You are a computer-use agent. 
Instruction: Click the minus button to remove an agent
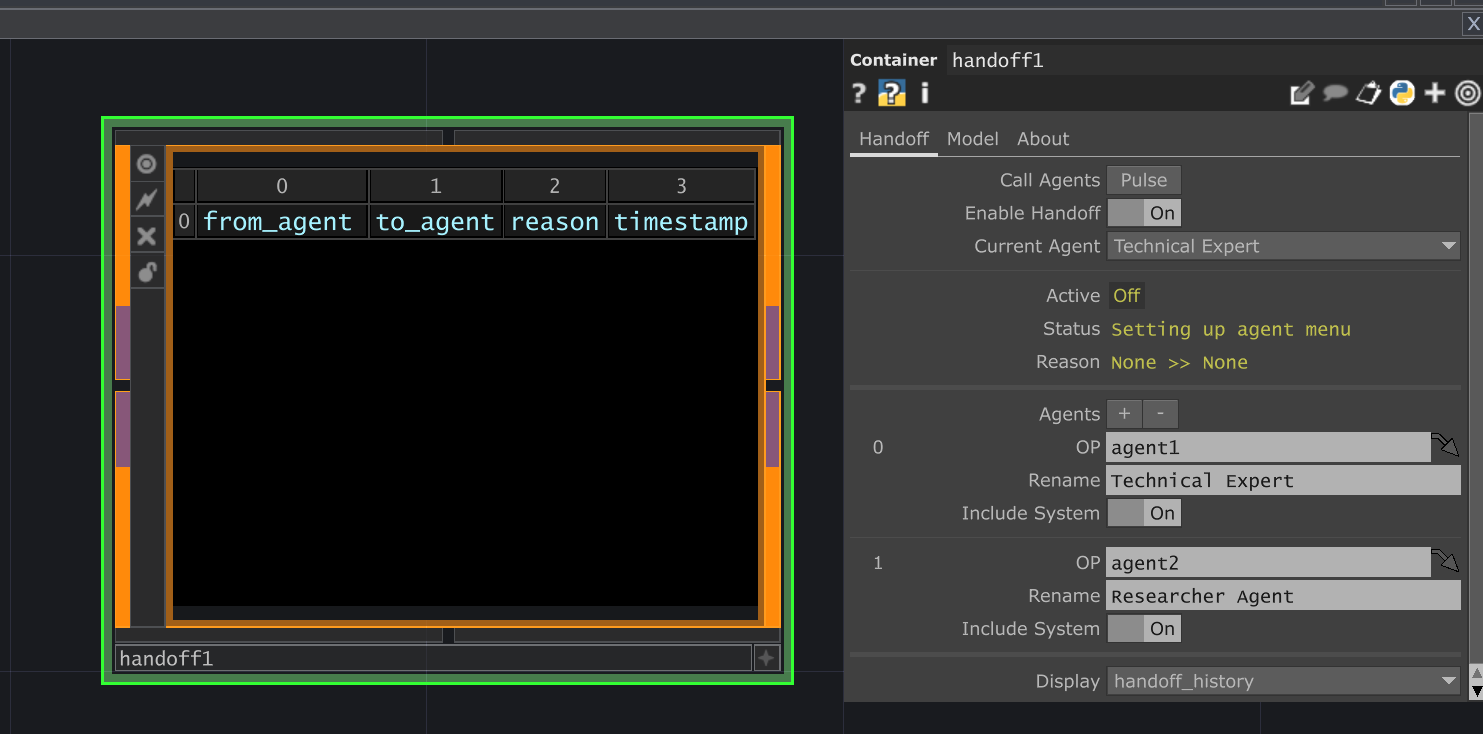(1159, 413)
